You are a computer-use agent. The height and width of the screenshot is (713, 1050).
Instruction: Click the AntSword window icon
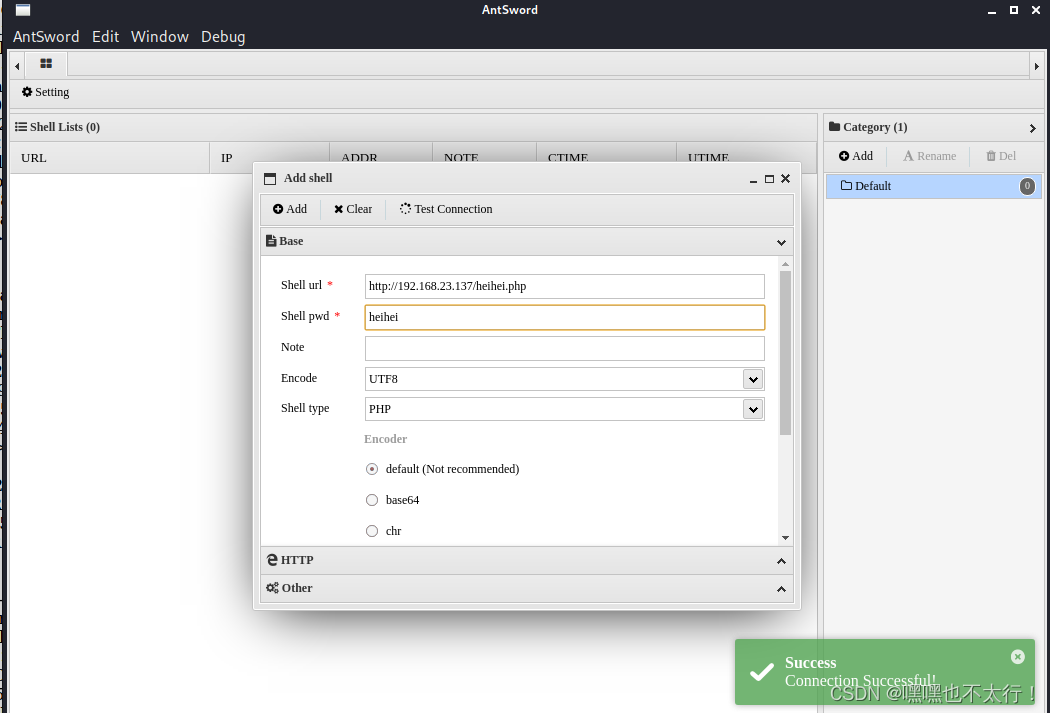click(x=23, y=10)
